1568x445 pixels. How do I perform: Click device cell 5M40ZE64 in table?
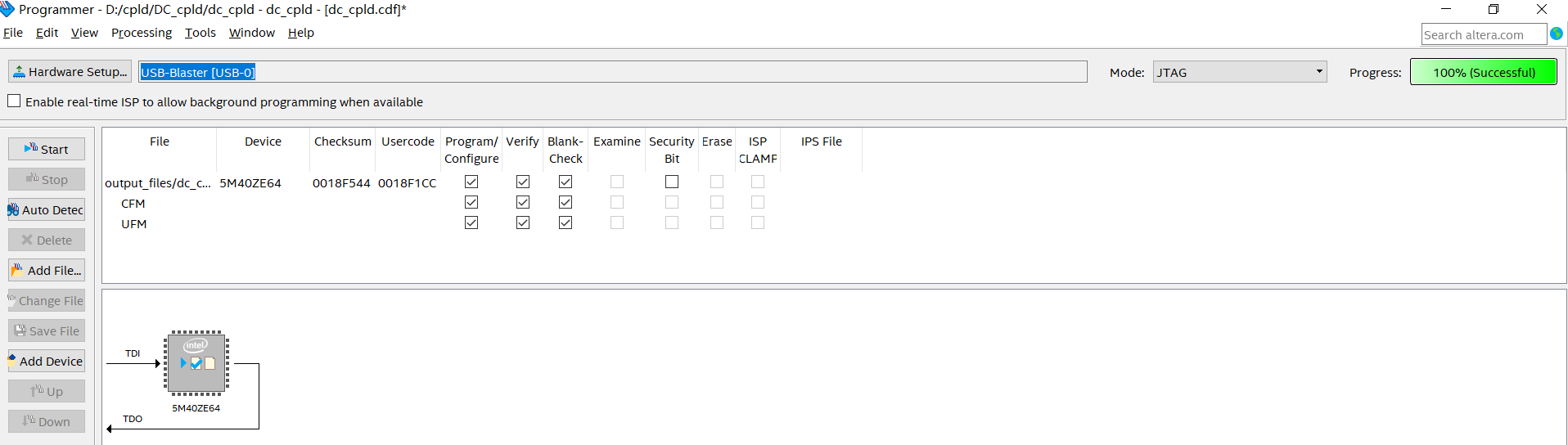click(x=250, y=183)
